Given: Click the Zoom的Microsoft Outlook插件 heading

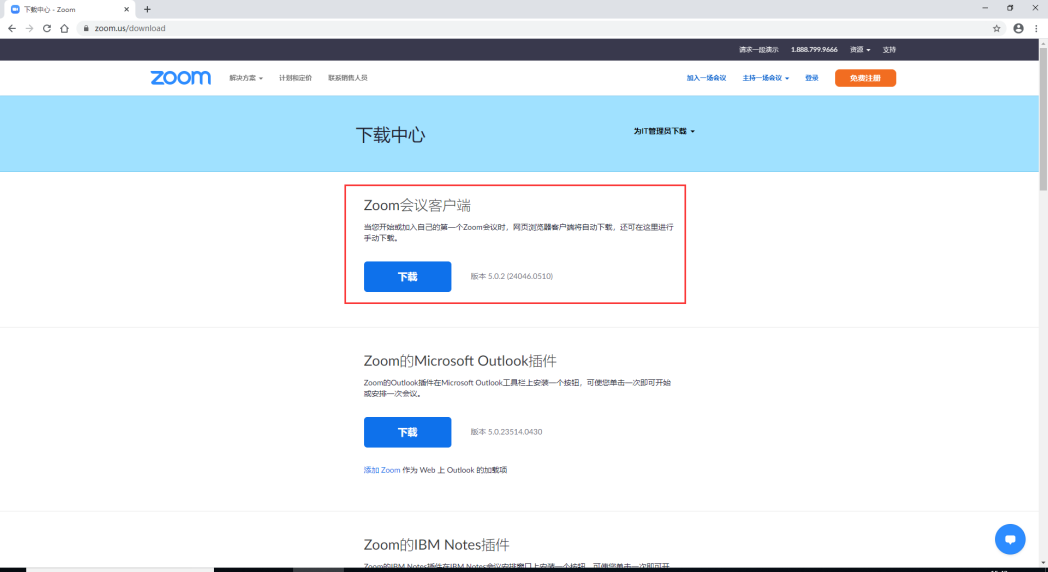Looking at the screenshot, I should point(460,361).
